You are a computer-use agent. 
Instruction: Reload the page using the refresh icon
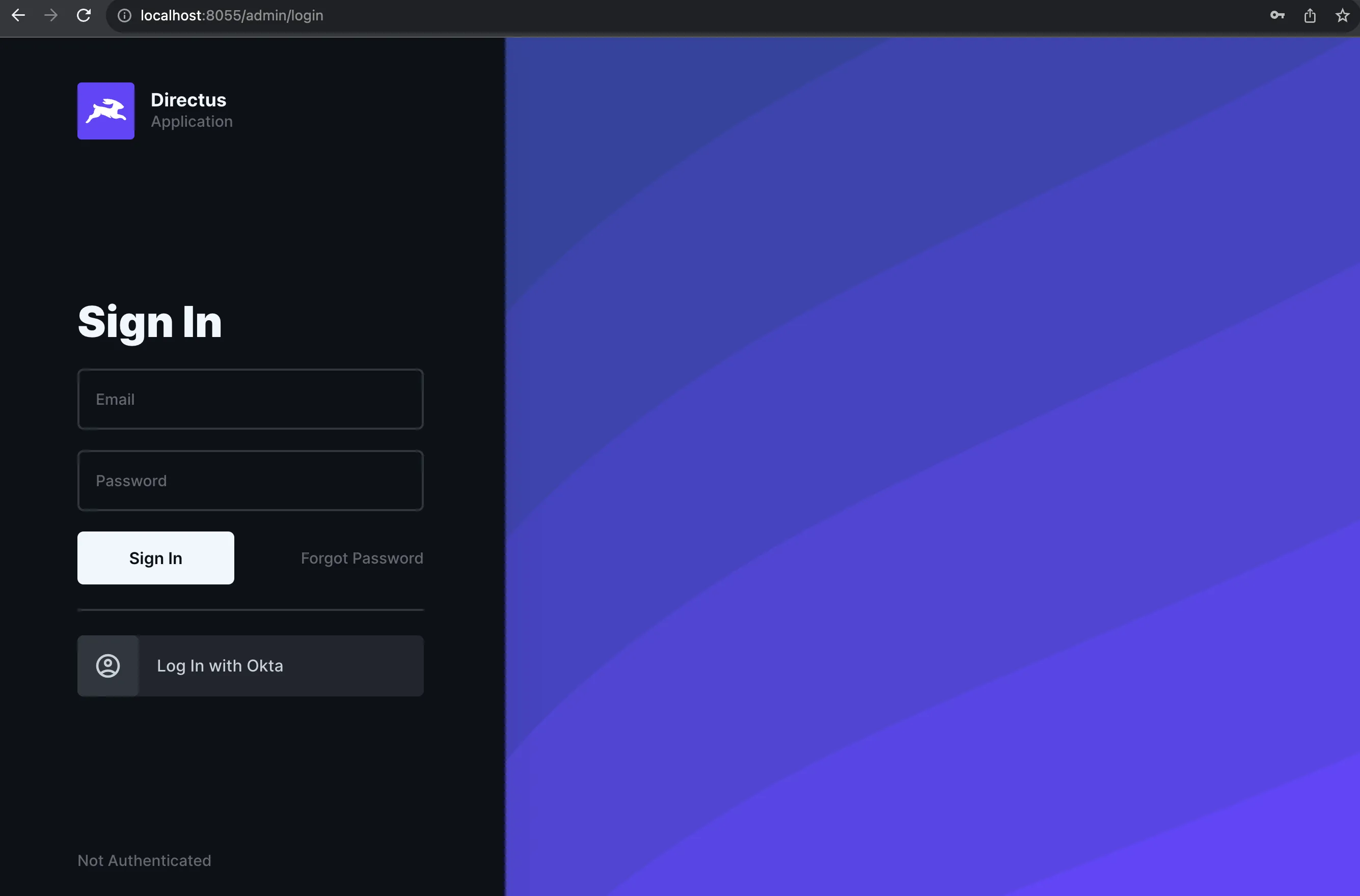point(84,15)
